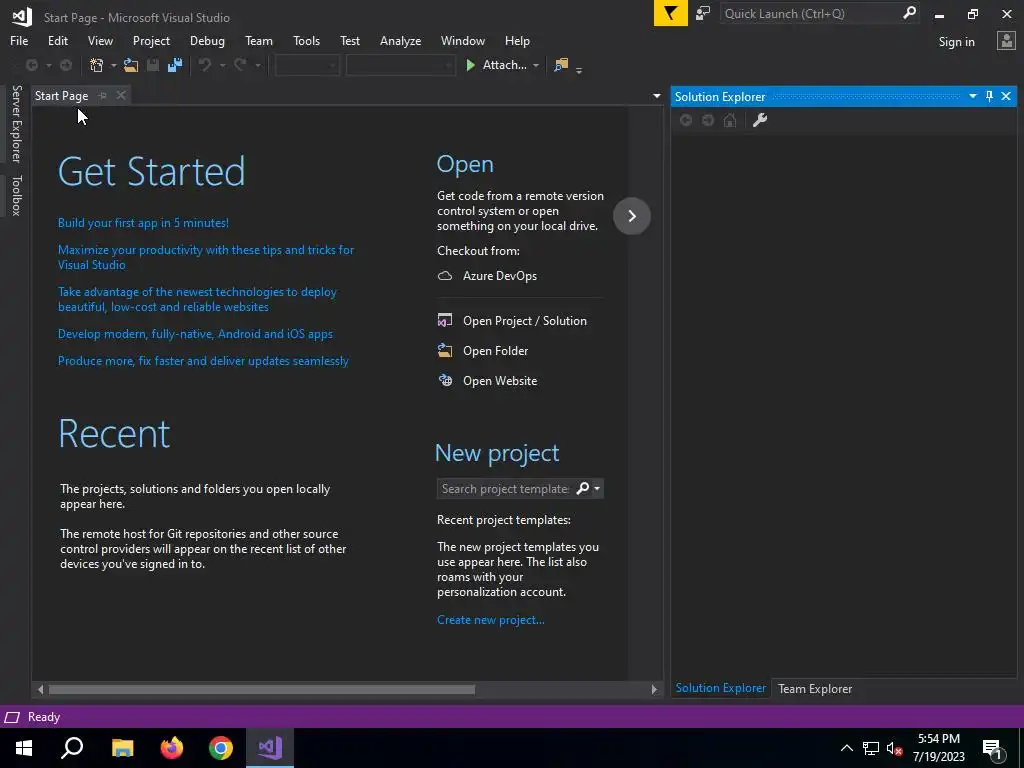The image size is (1024, 768).
Task: Open the Tools menu
Action: (306, 40)
